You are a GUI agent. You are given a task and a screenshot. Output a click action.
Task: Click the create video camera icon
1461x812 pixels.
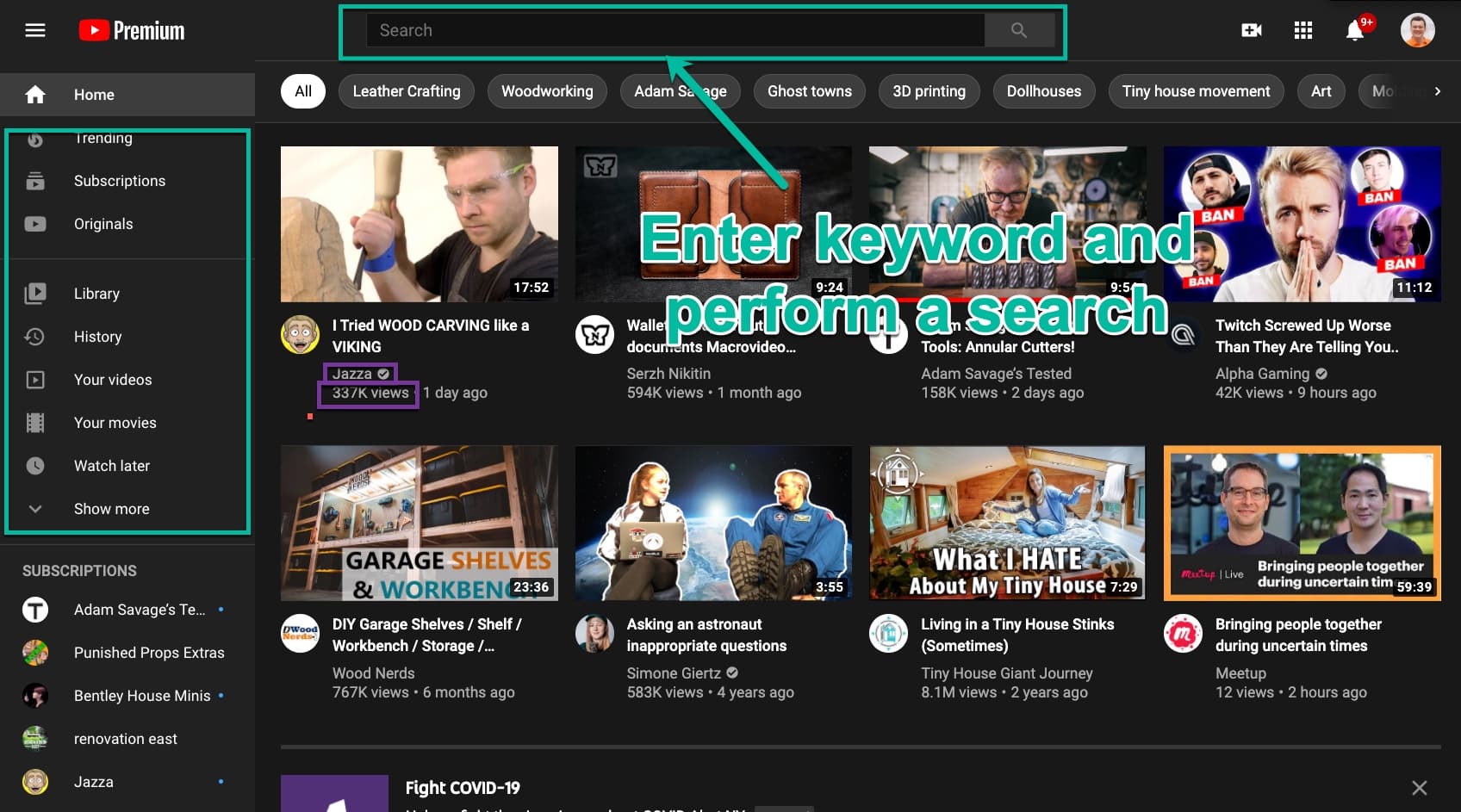1251,29
